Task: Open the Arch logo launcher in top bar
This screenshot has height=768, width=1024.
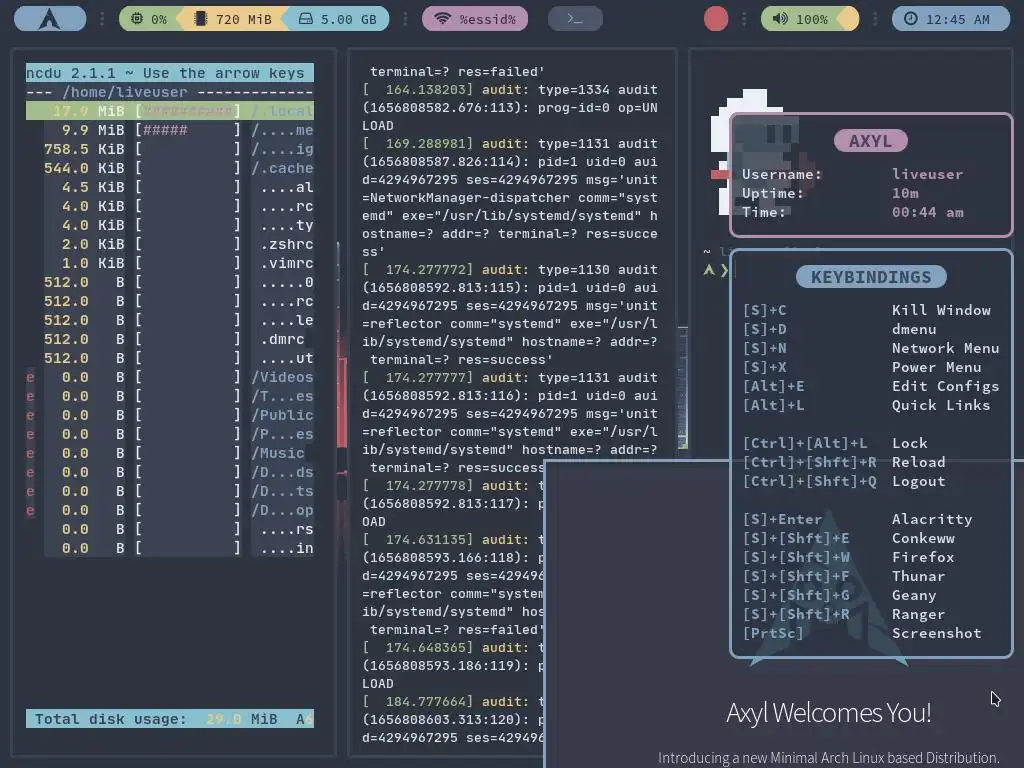Action: (50, 18)
